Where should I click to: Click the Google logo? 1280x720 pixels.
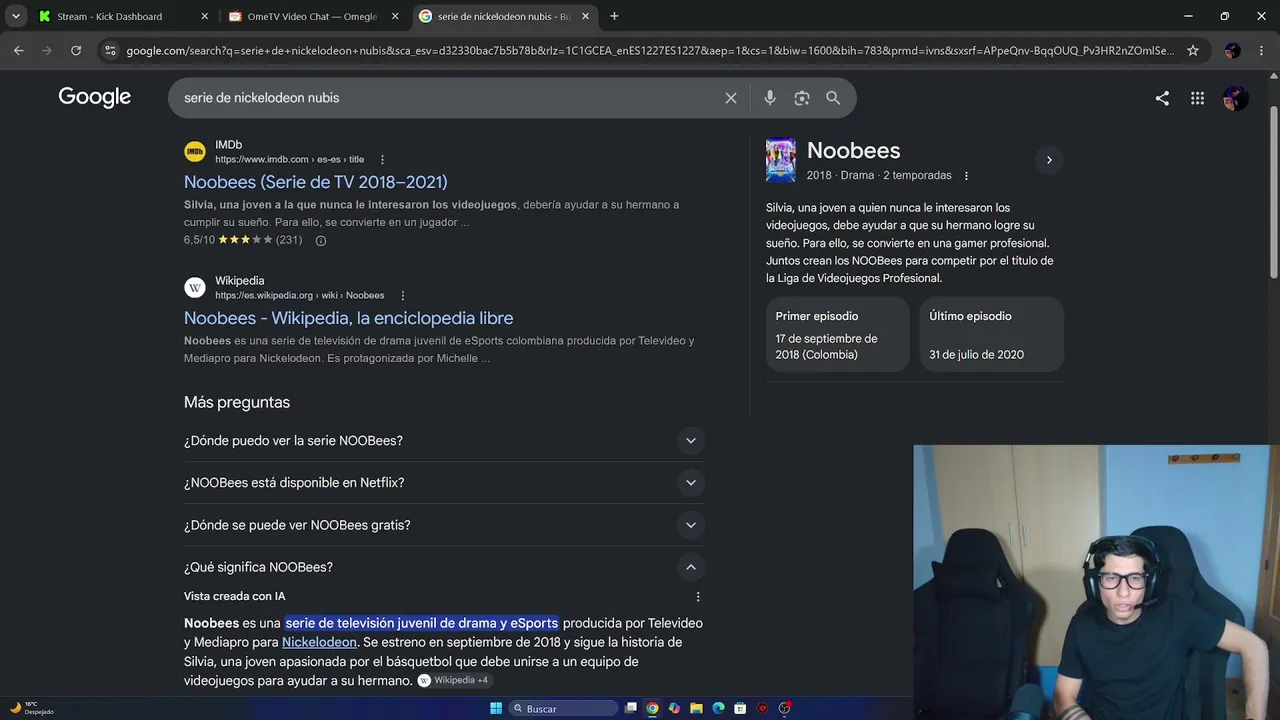pos(95,97)
